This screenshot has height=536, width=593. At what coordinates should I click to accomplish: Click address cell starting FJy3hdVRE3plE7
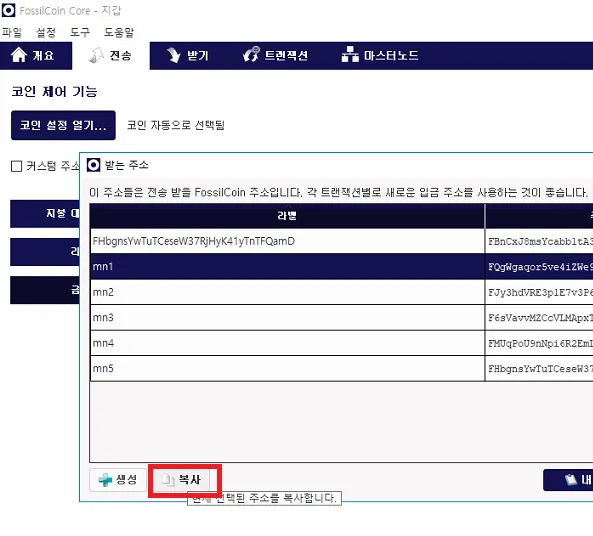540,292
